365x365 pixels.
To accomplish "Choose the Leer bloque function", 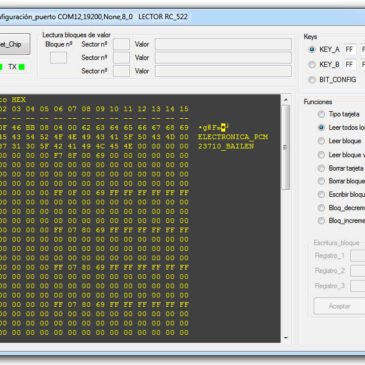I will (x=321, y=141).
